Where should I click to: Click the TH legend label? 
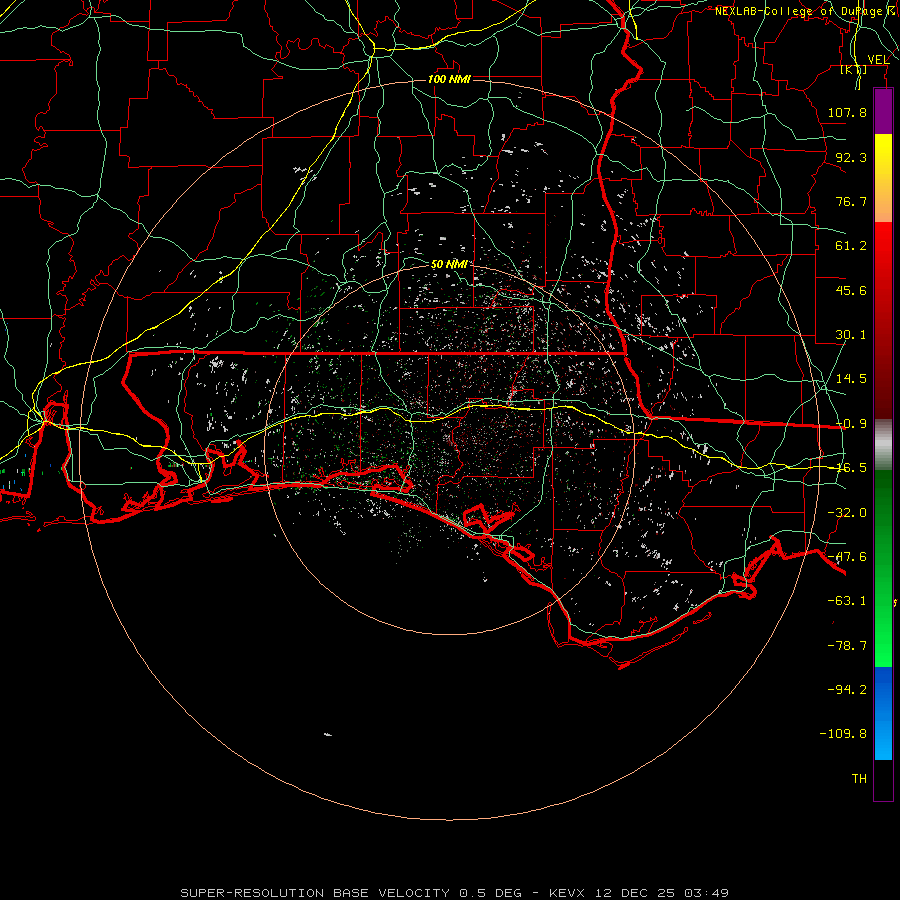tap(859, 778)
